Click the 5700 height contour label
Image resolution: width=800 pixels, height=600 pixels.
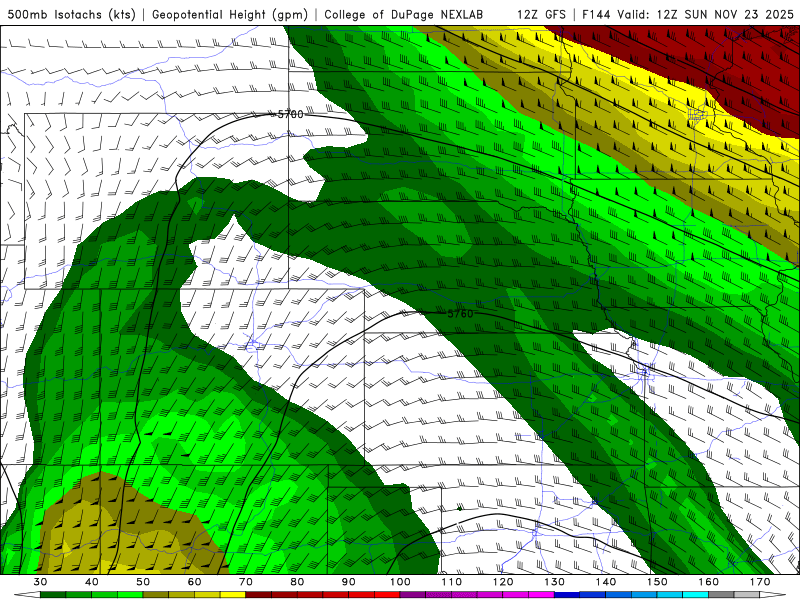coord(290,114)
